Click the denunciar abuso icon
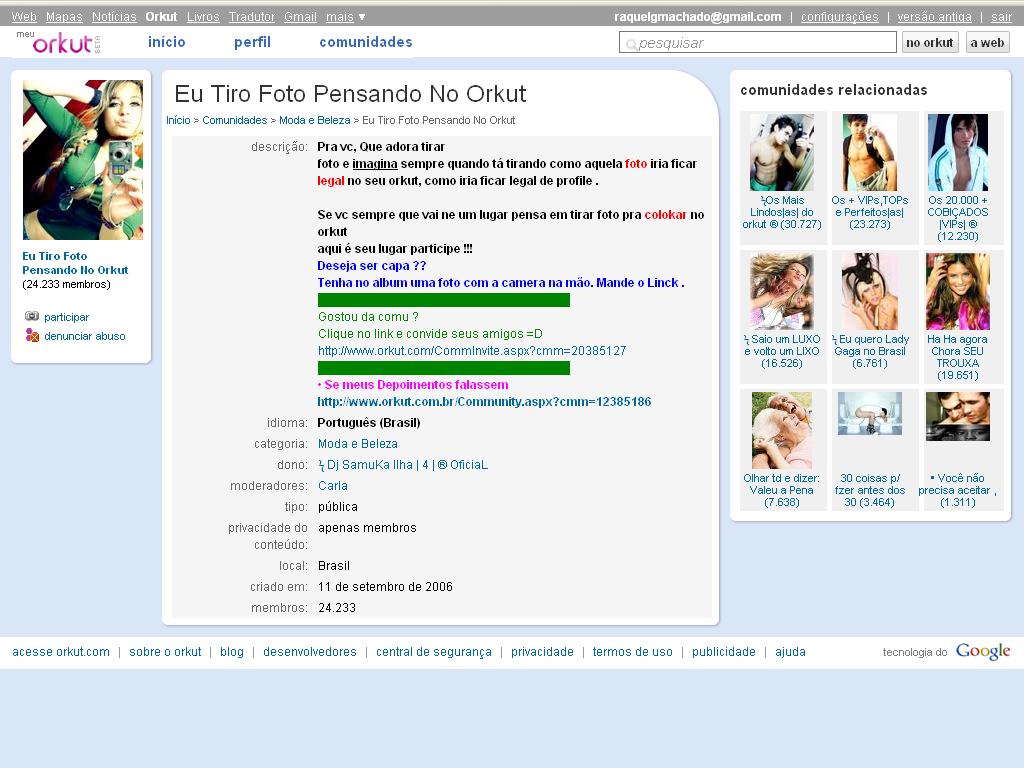Image resolution: width=1024 pixels, height=768 pixels. [32, 336]
